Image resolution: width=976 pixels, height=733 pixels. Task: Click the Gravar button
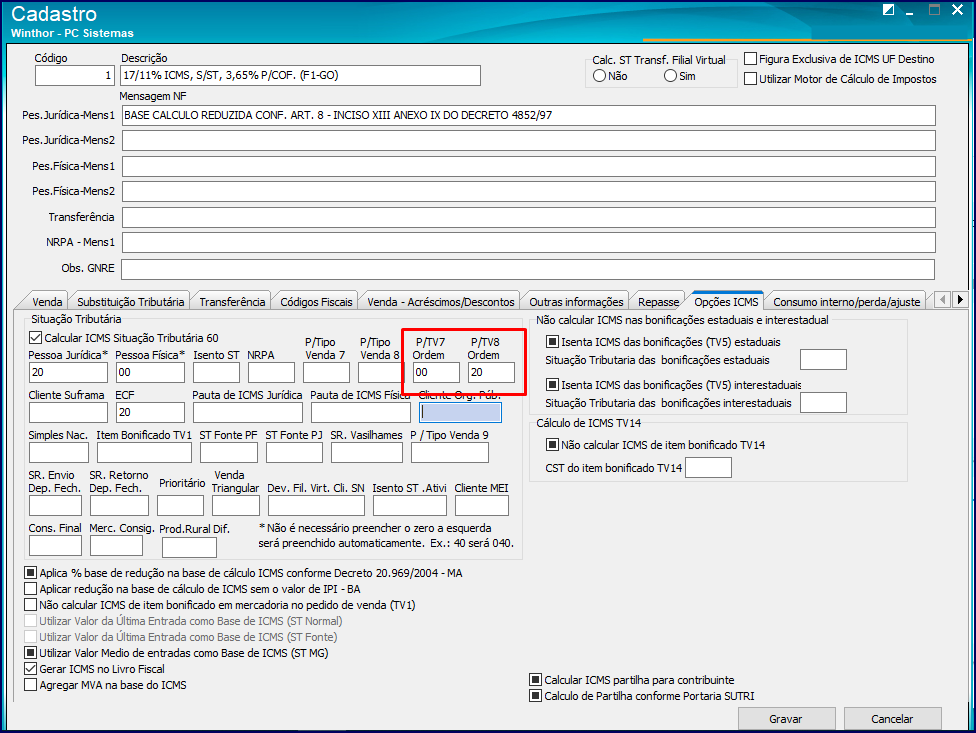[785, 719]
